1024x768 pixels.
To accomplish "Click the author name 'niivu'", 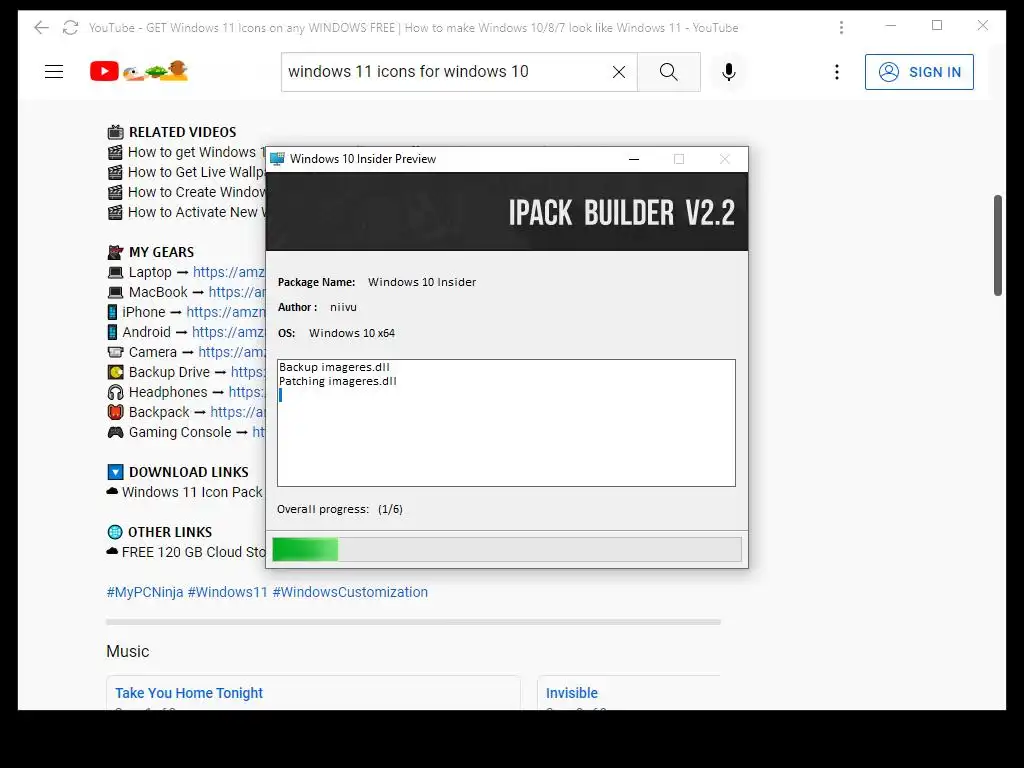I will click(344, 308).
